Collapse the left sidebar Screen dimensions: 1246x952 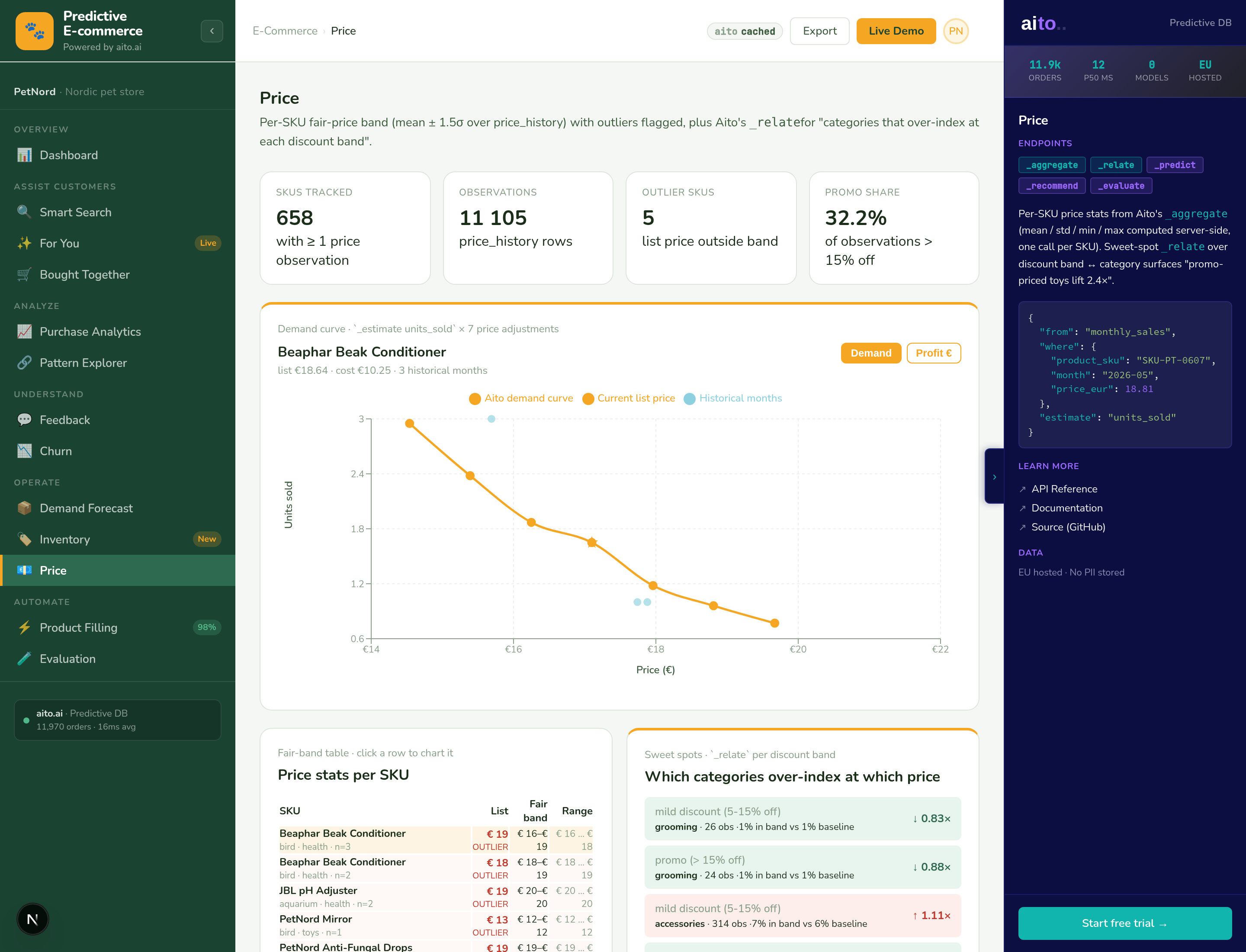[x=212, y=31]
